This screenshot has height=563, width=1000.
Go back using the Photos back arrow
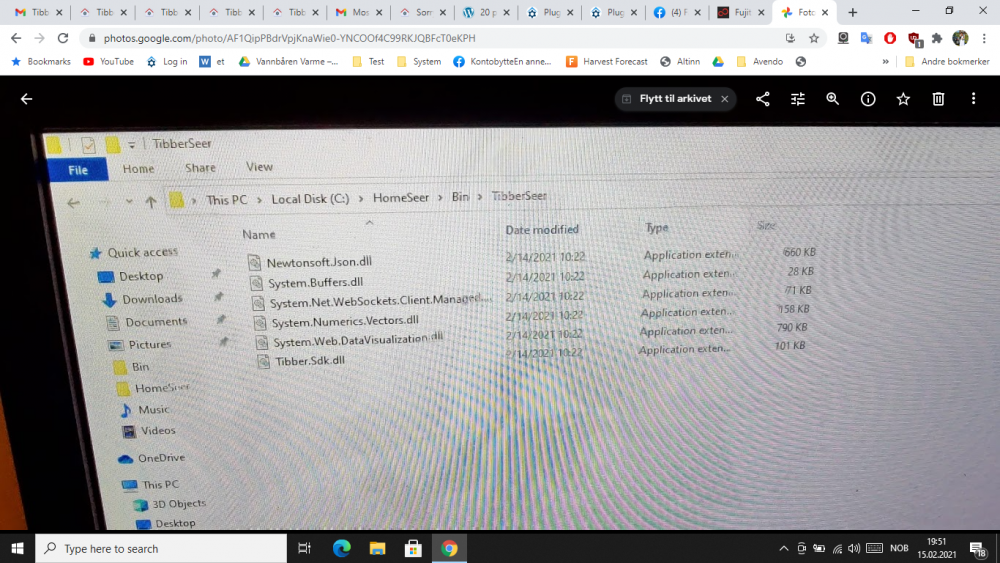pos(27,99)
